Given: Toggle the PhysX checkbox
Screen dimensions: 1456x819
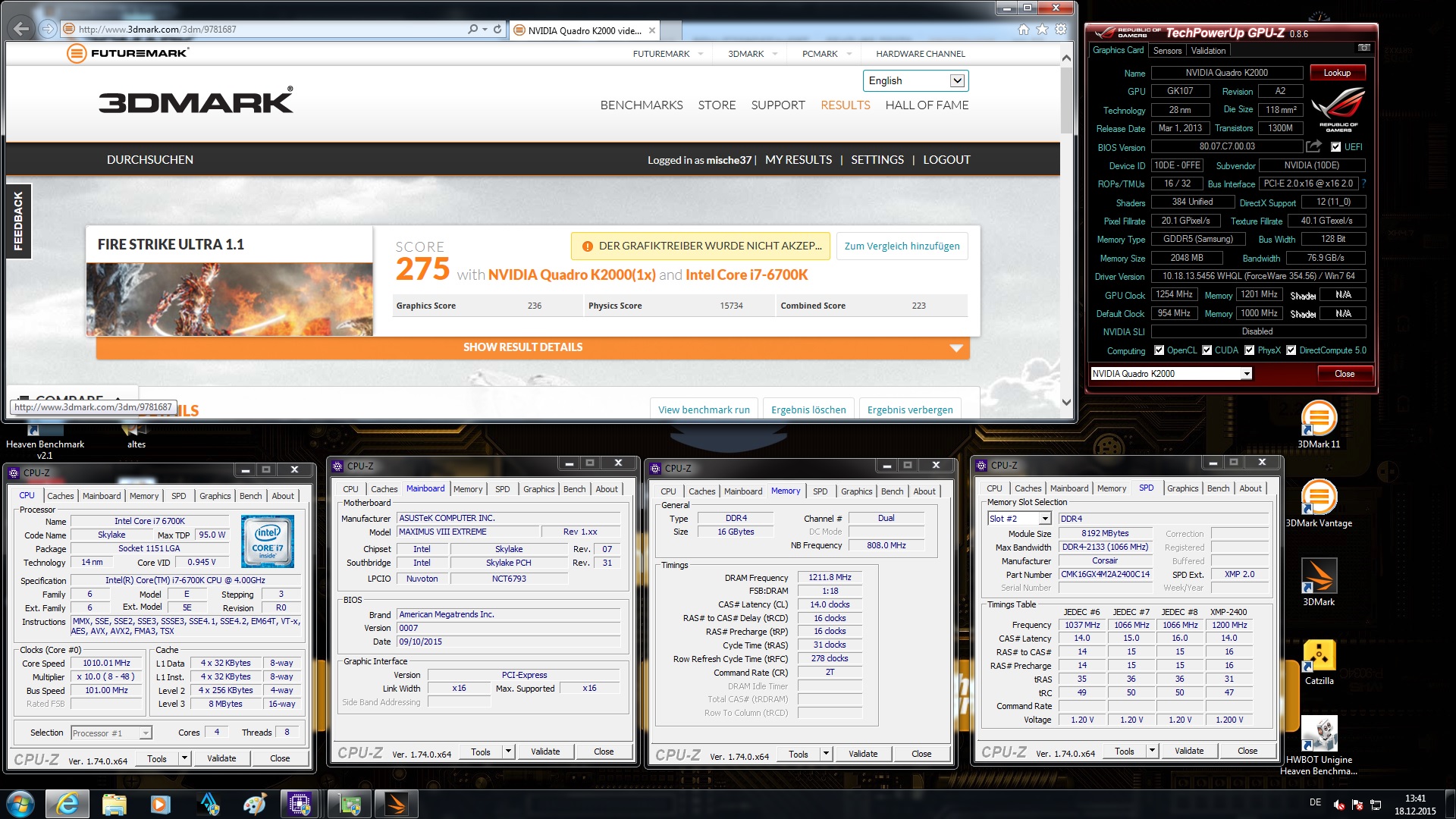Looking at the screenshot, I should (1249, 350).
